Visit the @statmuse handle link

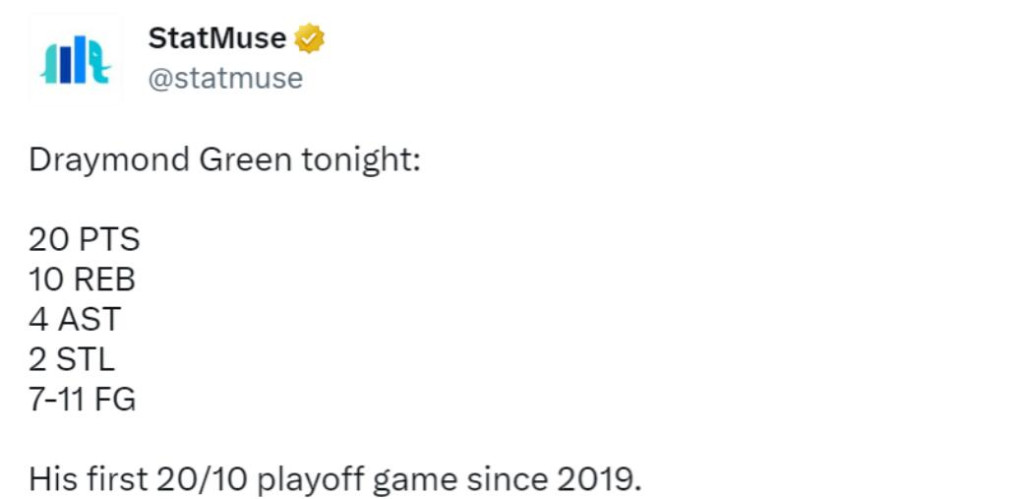[225, 79]
